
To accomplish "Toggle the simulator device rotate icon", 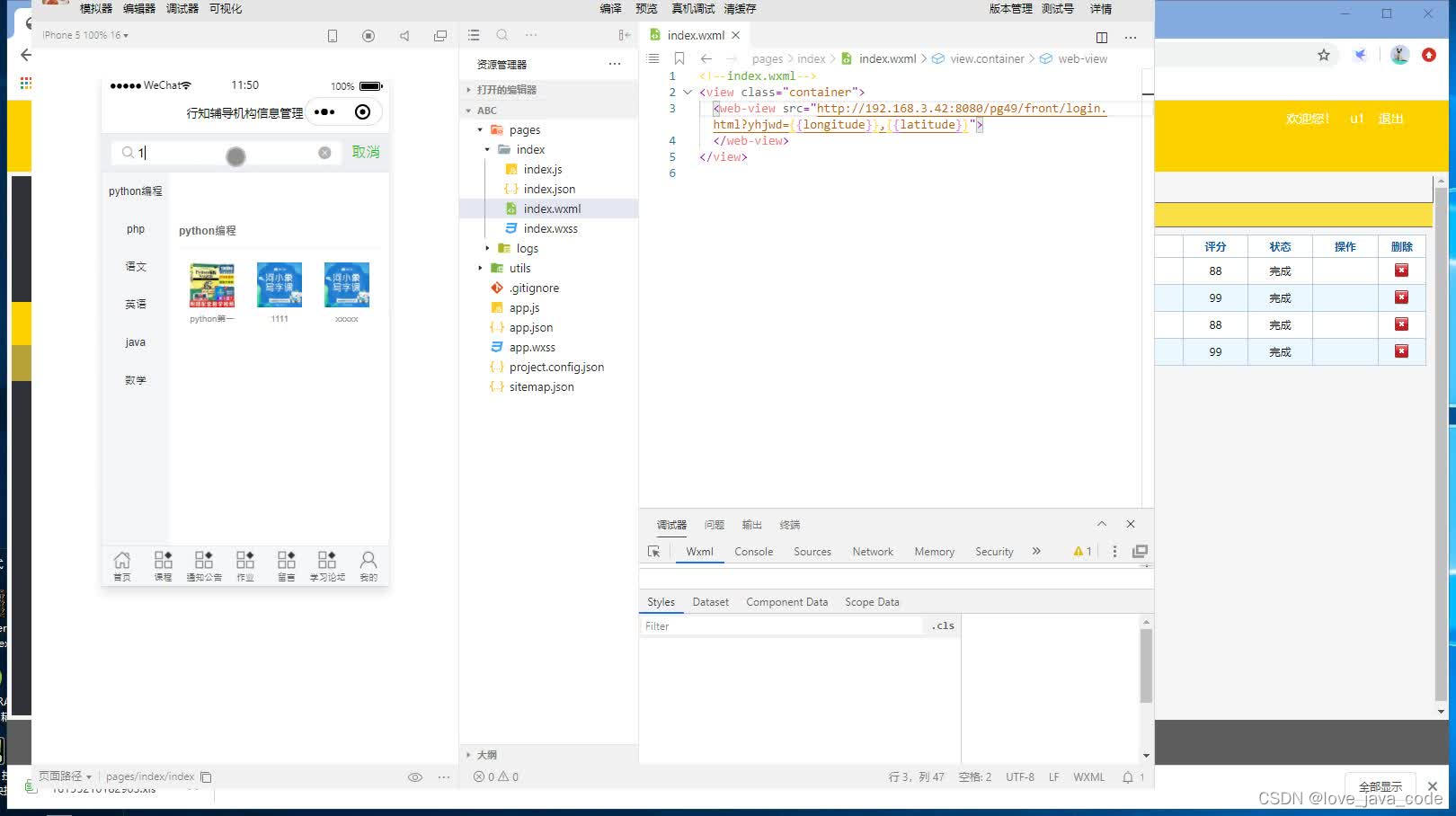I will (x=333, y=36).
